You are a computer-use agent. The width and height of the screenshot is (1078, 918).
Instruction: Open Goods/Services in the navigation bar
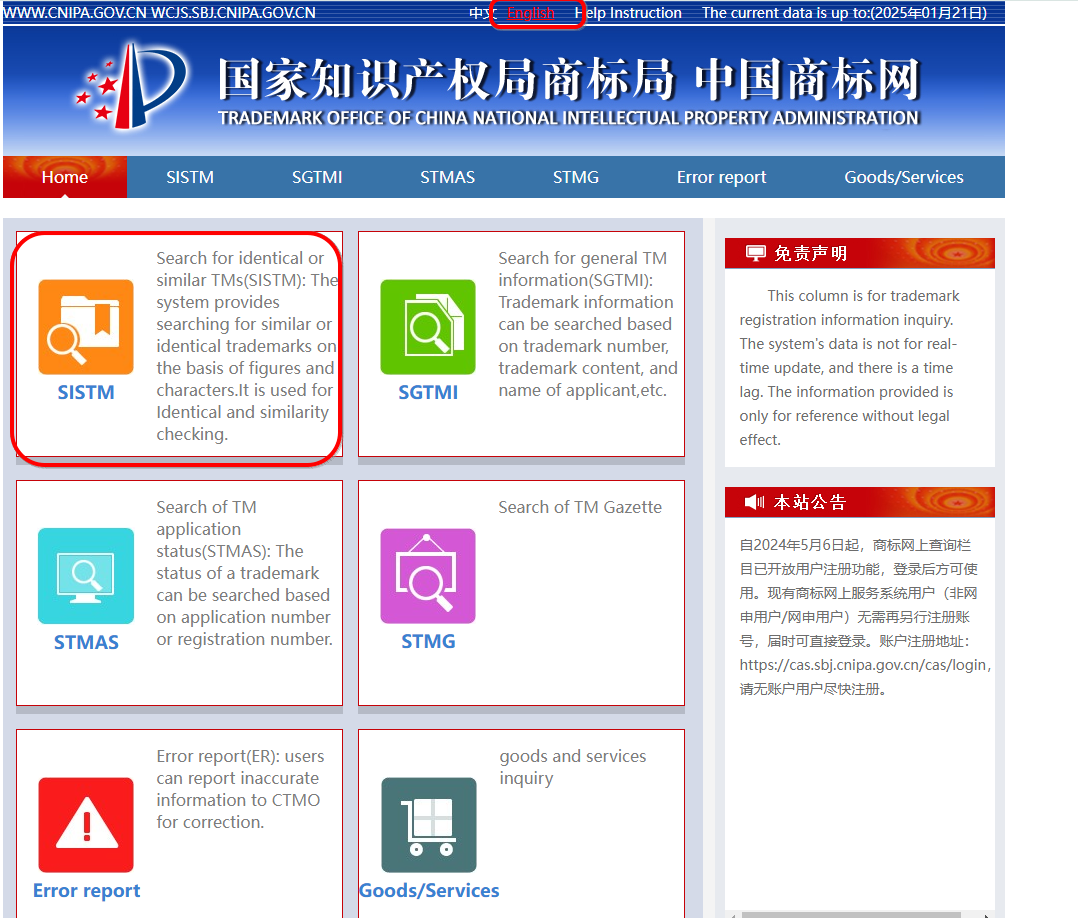click(x=903, y=177)
